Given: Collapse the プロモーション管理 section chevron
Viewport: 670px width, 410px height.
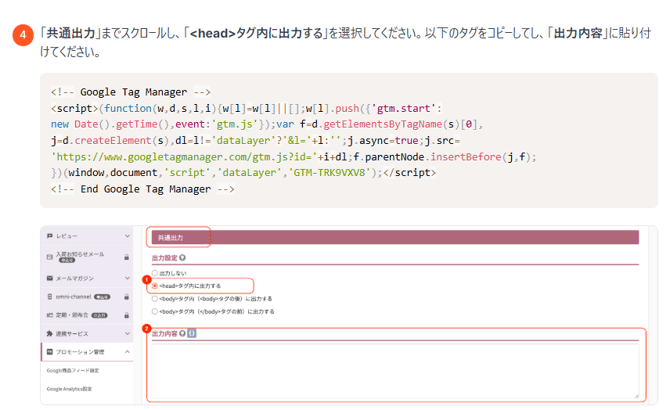Looking at the screenshot, I should tap(128, 352).
